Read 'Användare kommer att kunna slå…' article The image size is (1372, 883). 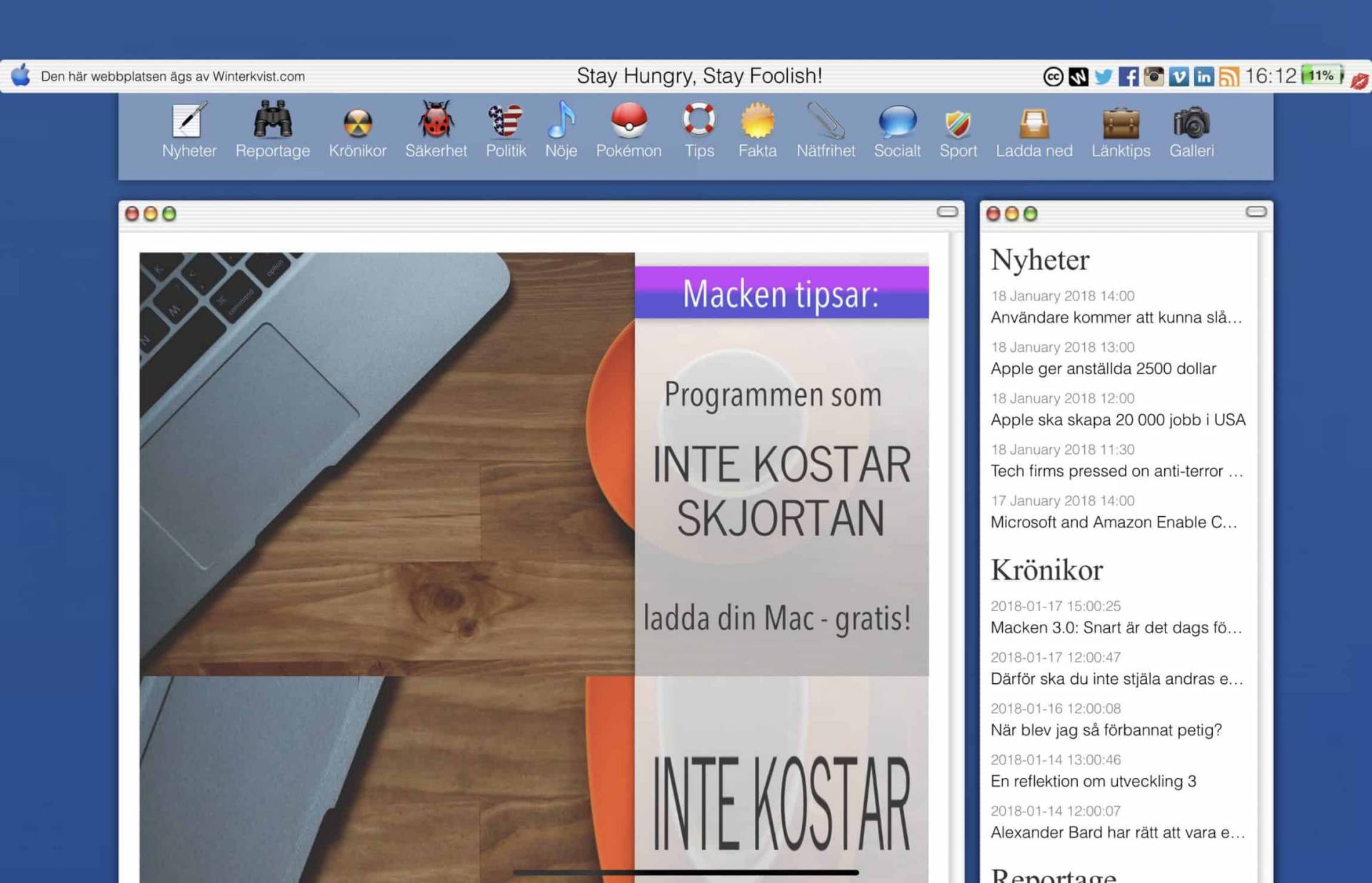point(1116,318)
